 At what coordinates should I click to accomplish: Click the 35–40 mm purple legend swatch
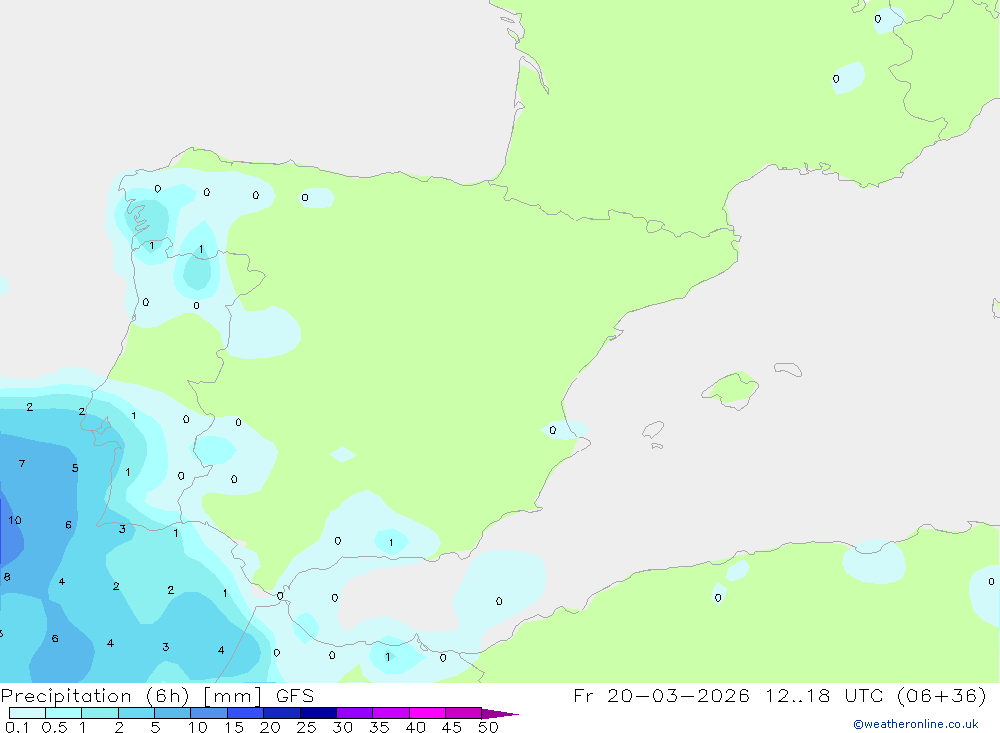(390, 713)
